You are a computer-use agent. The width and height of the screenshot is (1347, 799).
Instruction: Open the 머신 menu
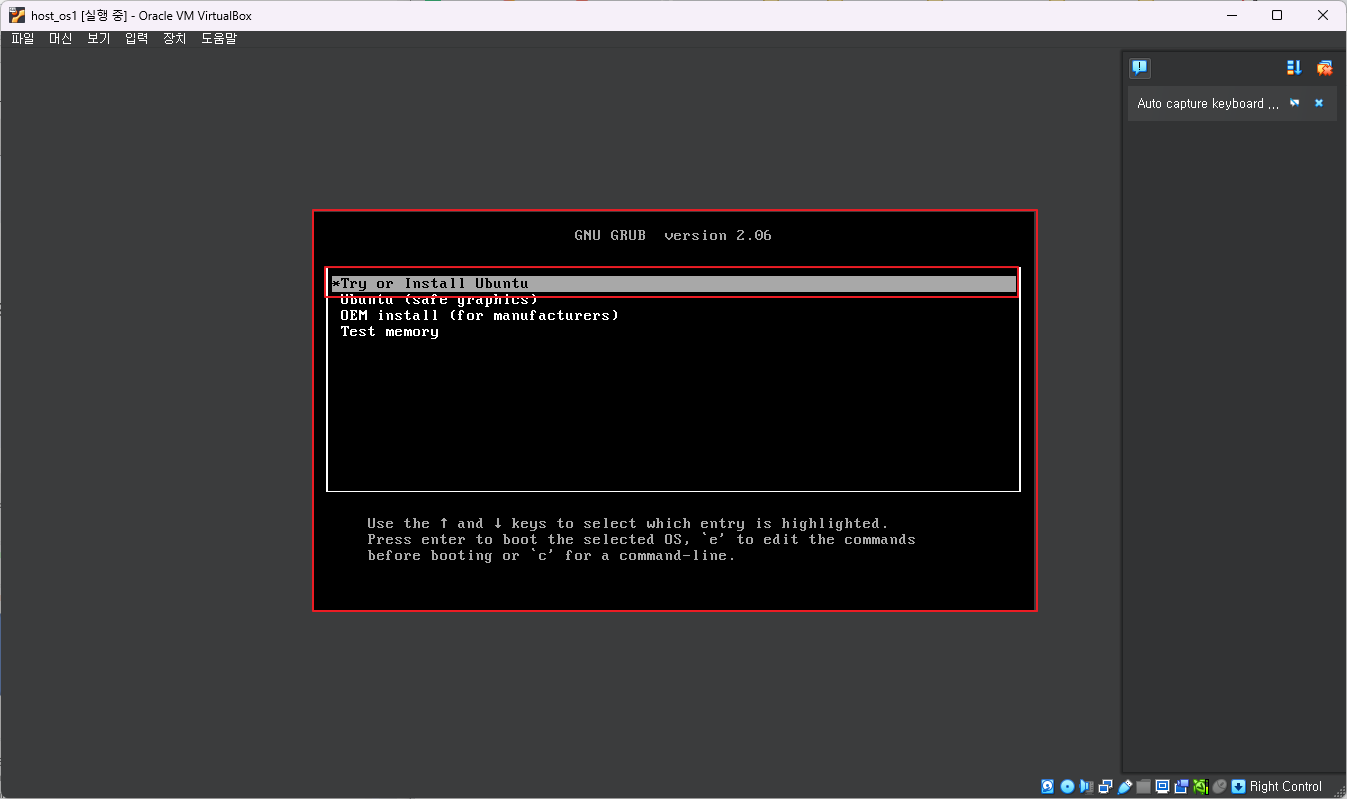60,38
